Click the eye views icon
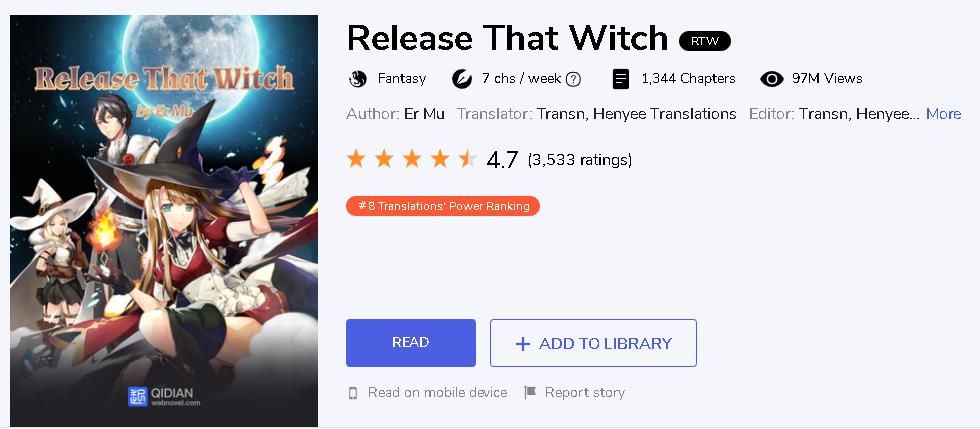 tap(772, 79)
